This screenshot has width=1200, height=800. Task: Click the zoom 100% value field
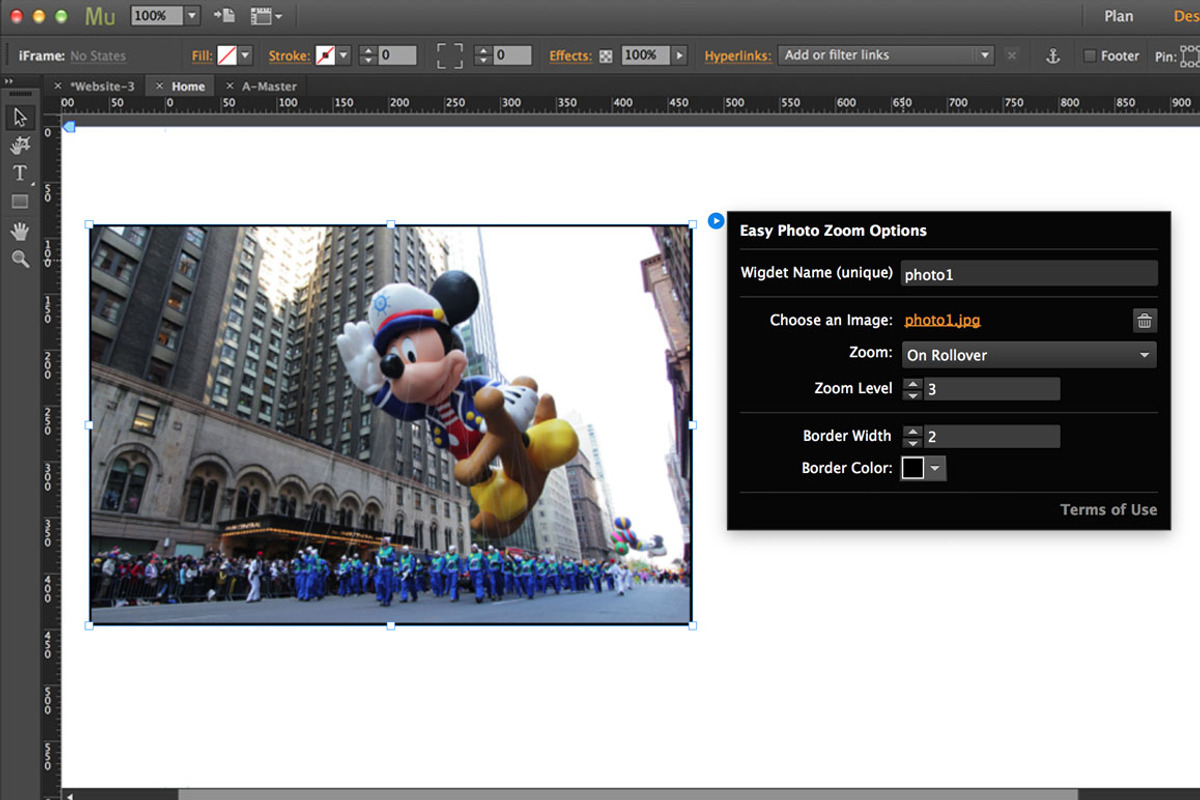[x=156, y=16]
